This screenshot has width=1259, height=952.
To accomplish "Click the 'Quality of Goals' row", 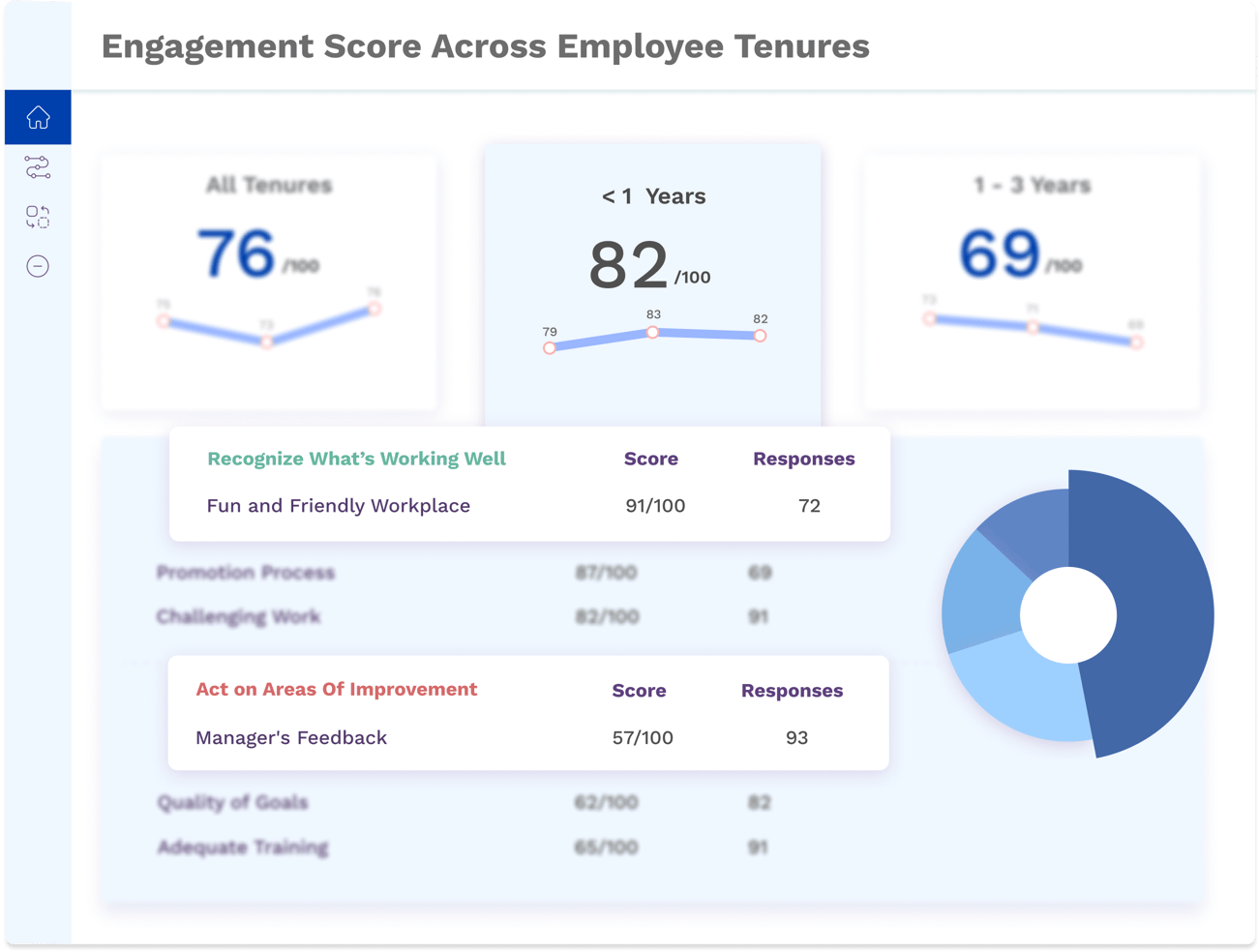I will coord(232,802).
